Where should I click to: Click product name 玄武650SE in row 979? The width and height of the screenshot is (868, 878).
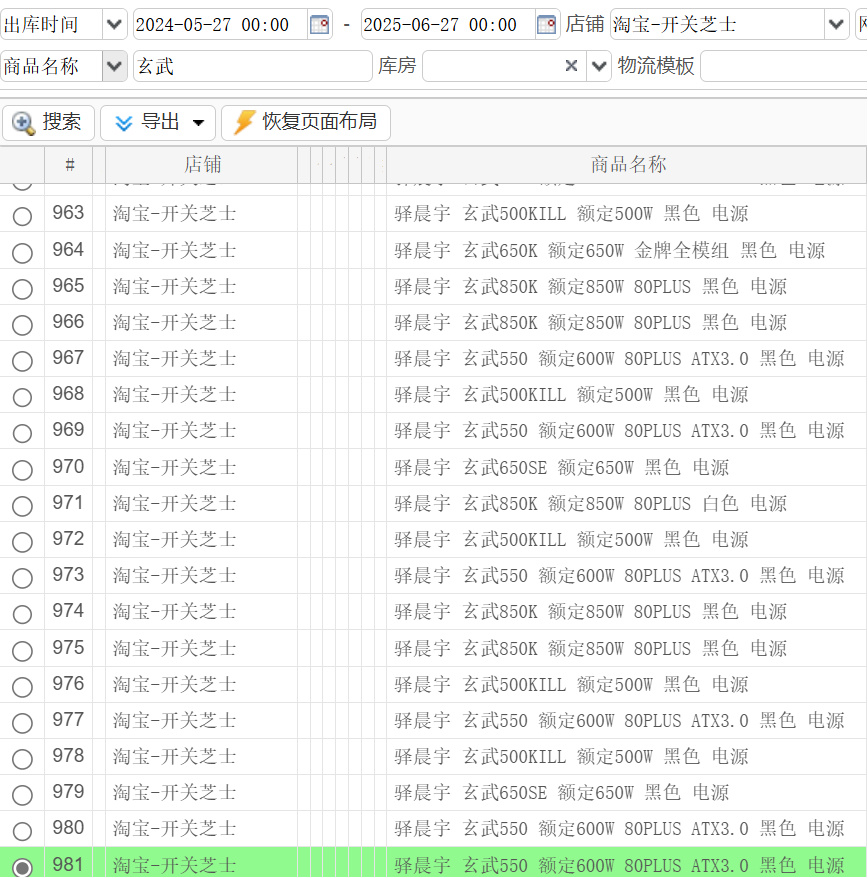[x=561, y=793]
